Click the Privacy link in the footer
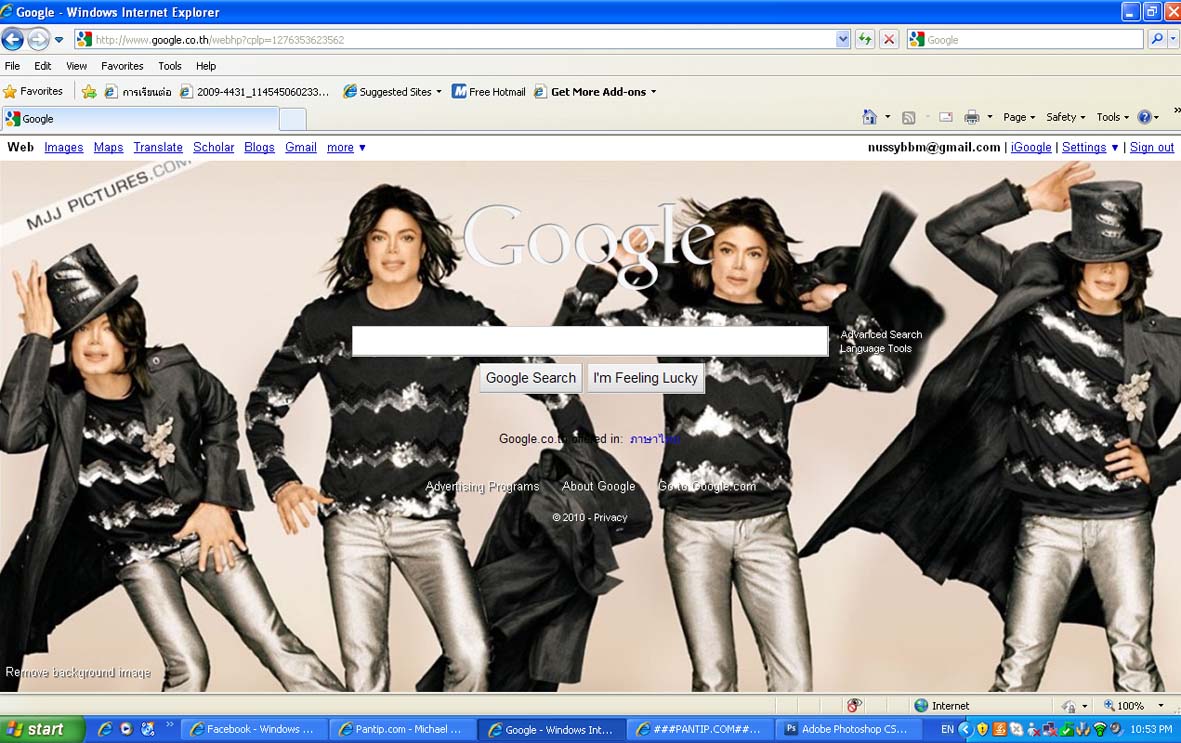 coord(610,518)
